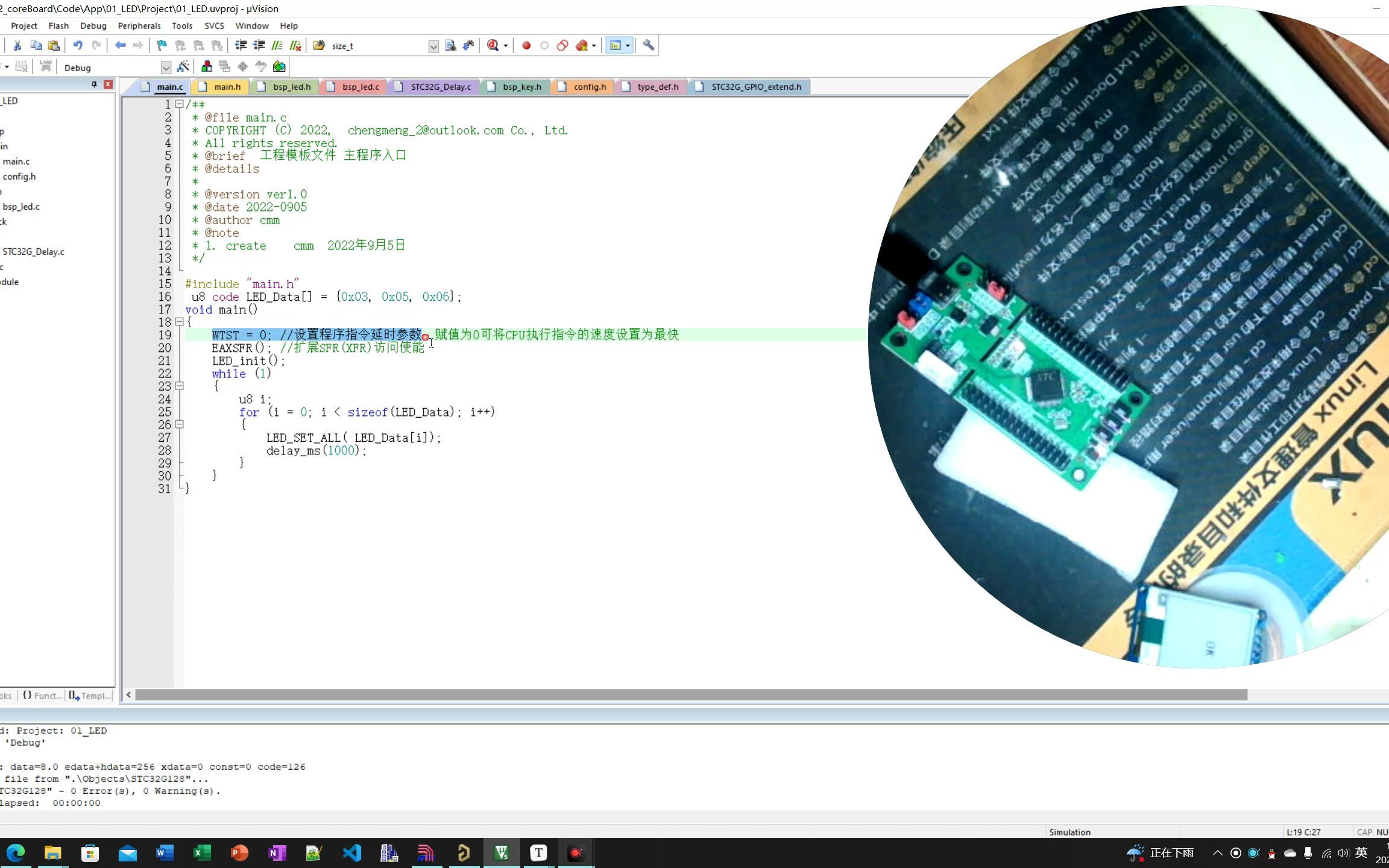
Task: Open Visual Studio Code from taskbar
Action: (352, 852)
